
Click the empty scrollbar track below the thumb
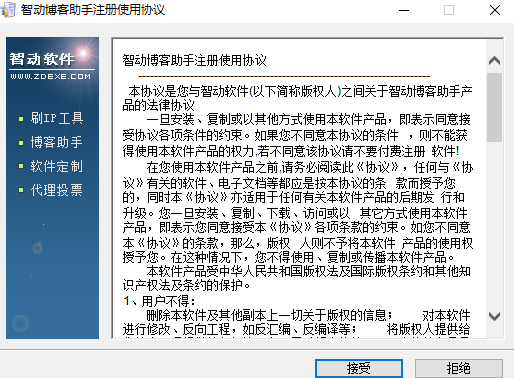(x=494, y=225)
